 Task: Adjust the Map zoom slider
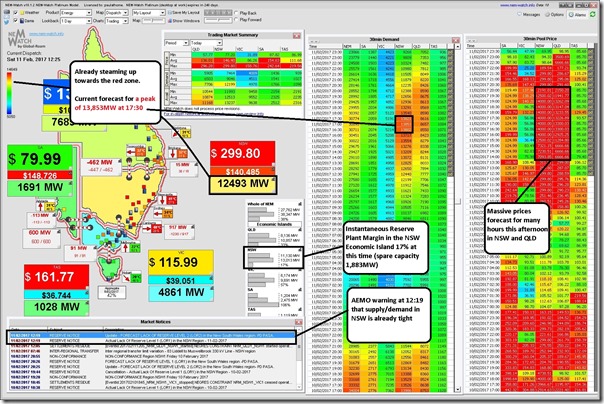[x=153, y=20]
